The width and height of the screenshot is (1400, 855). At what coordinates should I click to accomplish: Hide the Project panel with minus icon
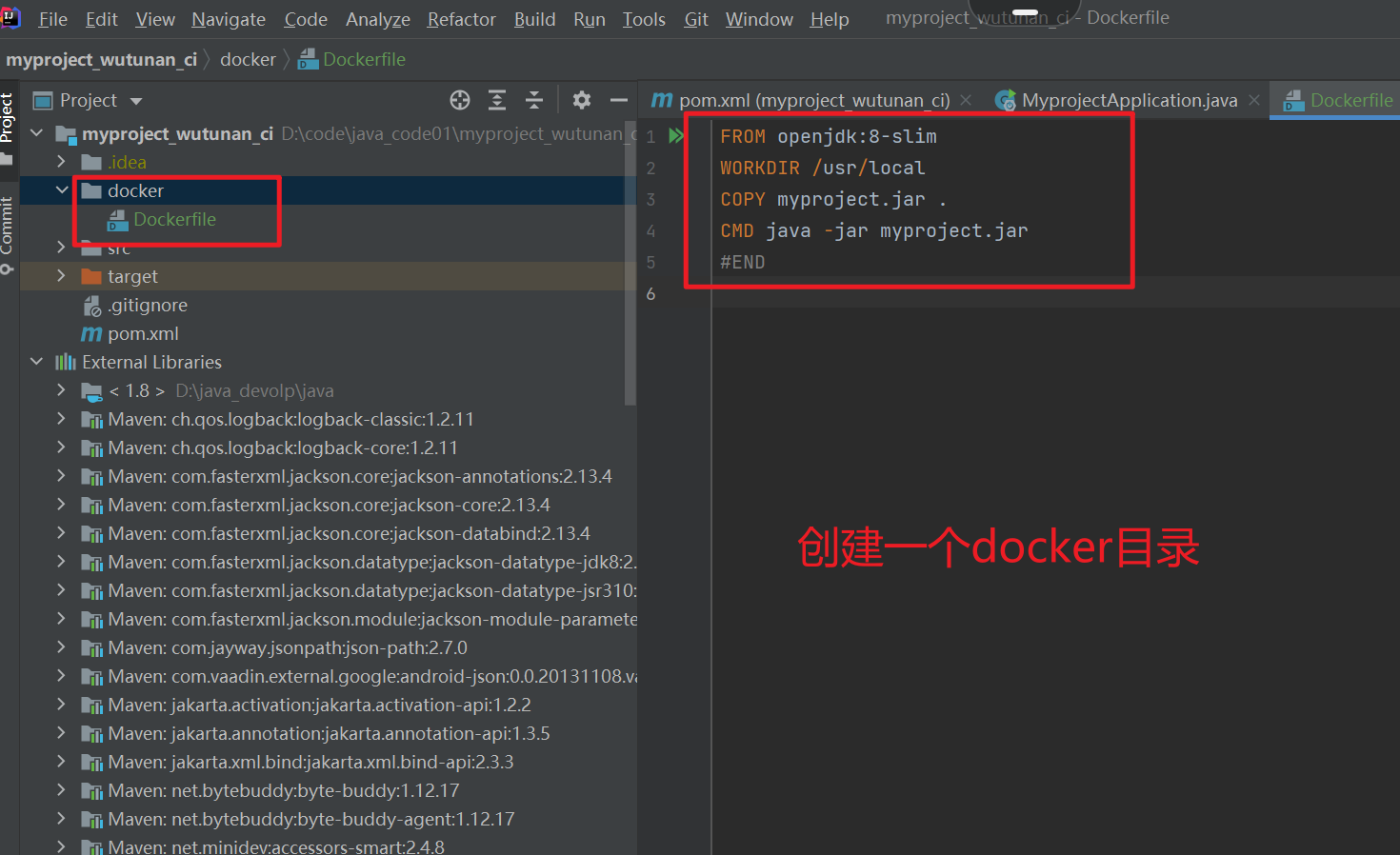619,100
